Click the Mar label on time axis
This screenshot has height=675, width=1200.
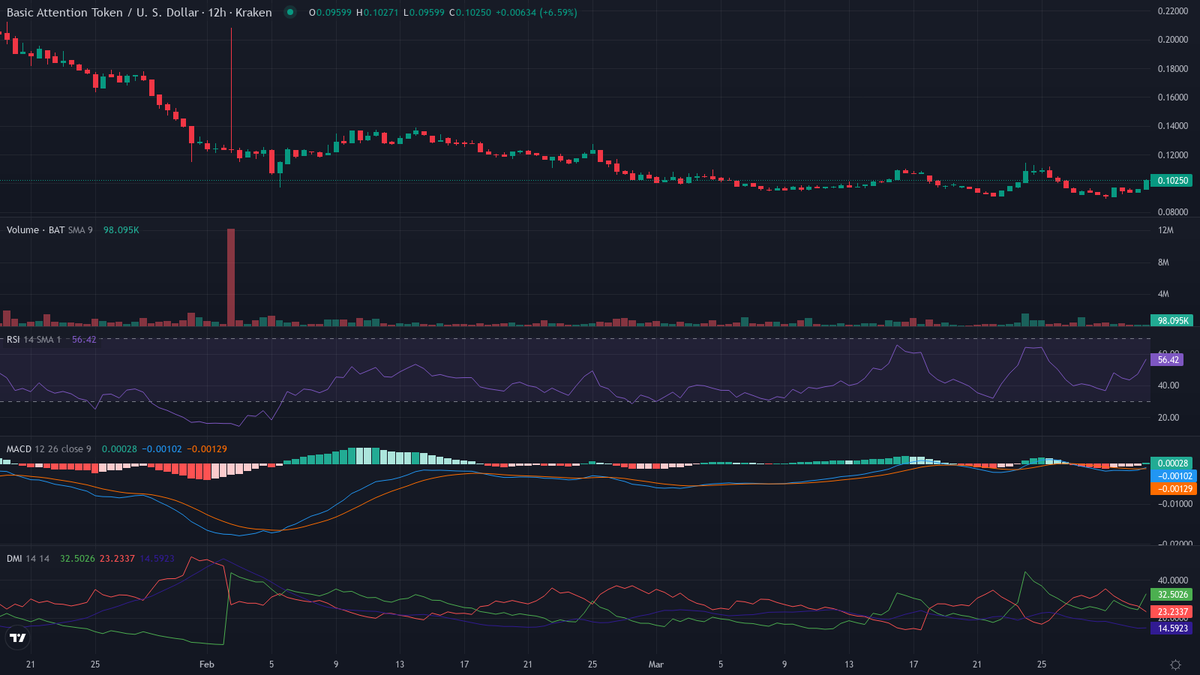tap(656, 663)
